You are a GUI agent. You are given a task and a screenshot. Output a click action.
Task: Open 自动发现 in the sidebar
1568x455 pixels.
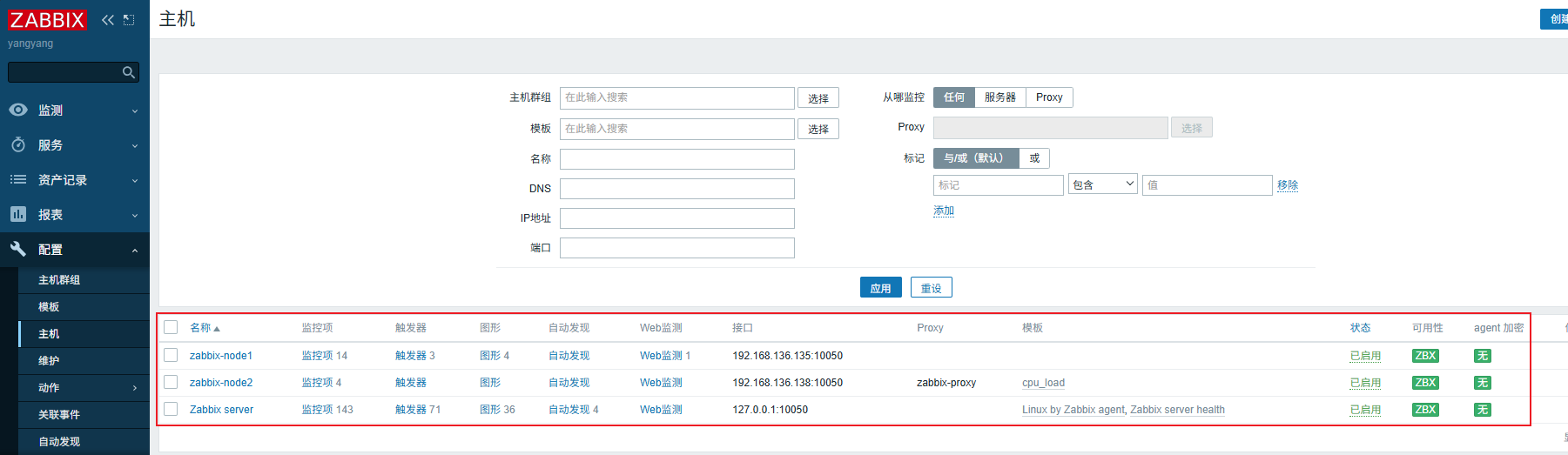(x=59, y=442)
